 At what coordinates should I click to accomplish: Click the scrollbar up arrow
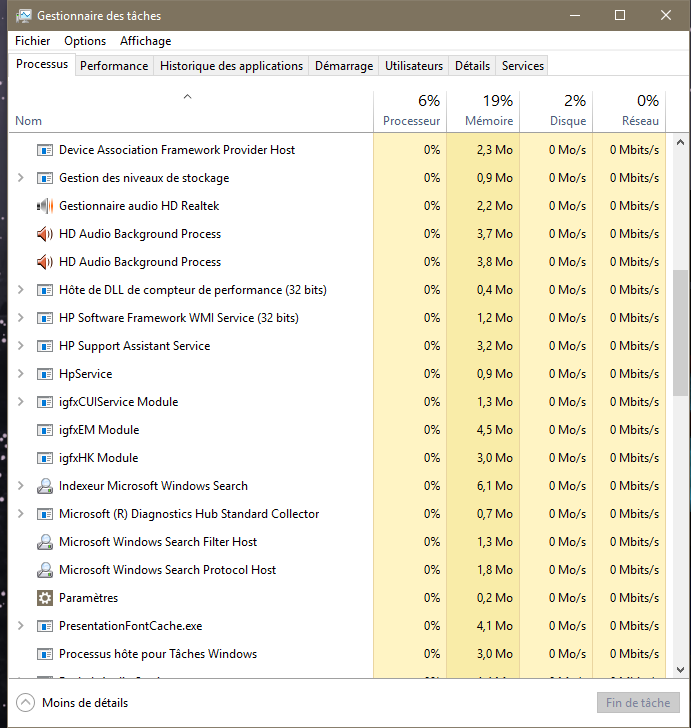pyautogui.click(x=680, y=143)
